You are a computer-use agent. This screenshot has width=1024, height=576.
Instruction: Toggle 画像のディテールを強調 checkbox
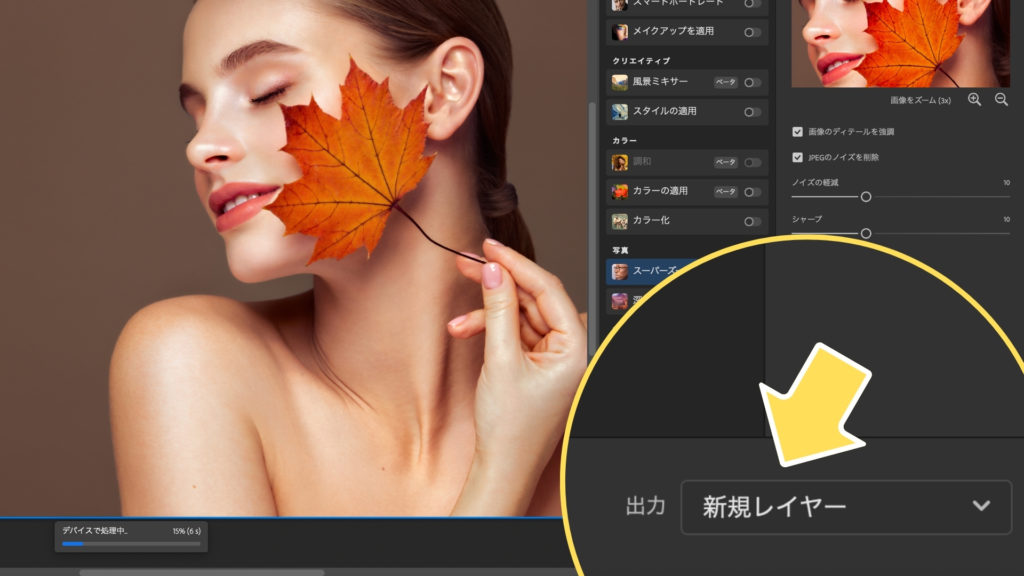(797, 131)
